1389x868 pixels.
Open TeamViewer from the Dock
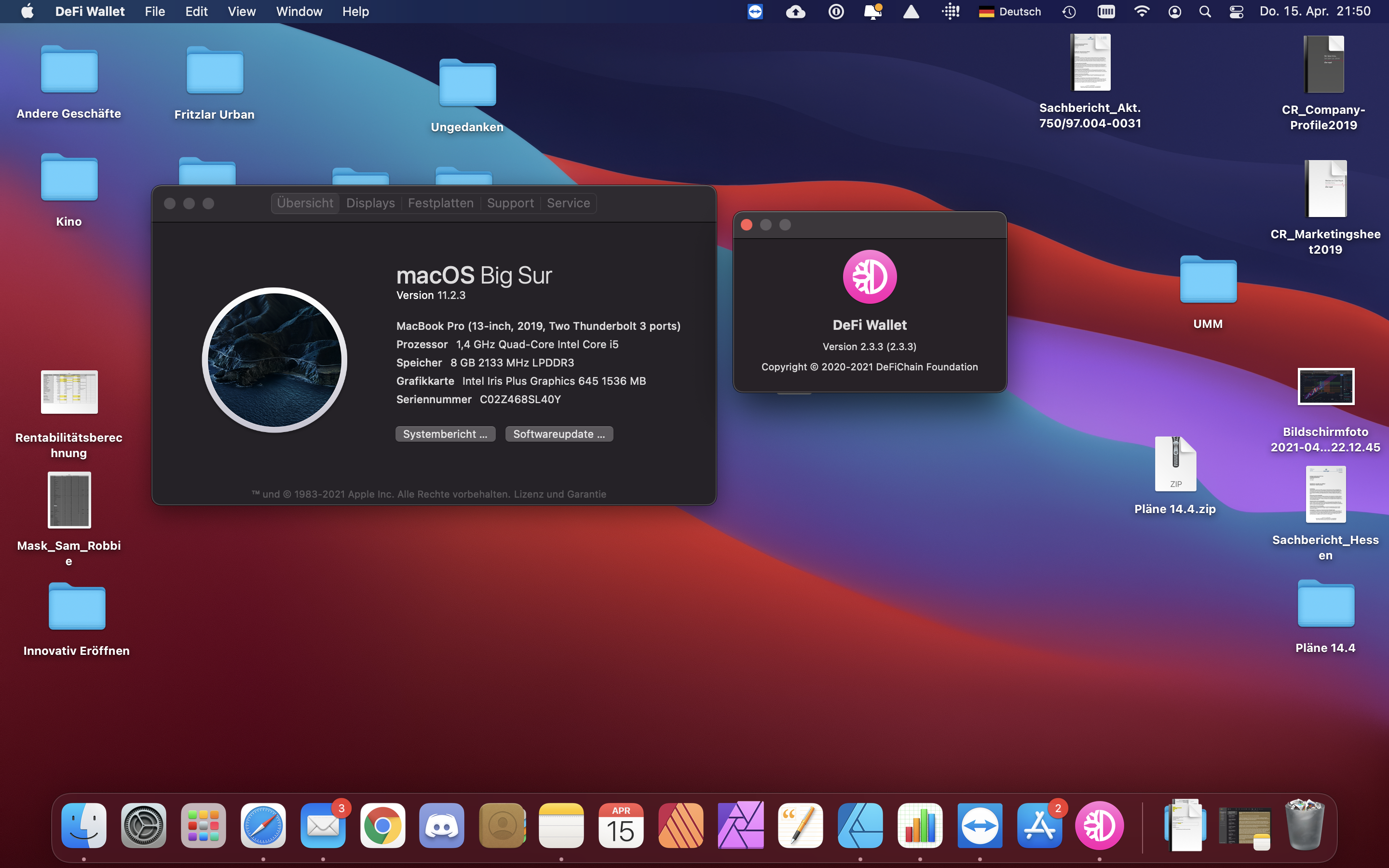pos(980,826)
